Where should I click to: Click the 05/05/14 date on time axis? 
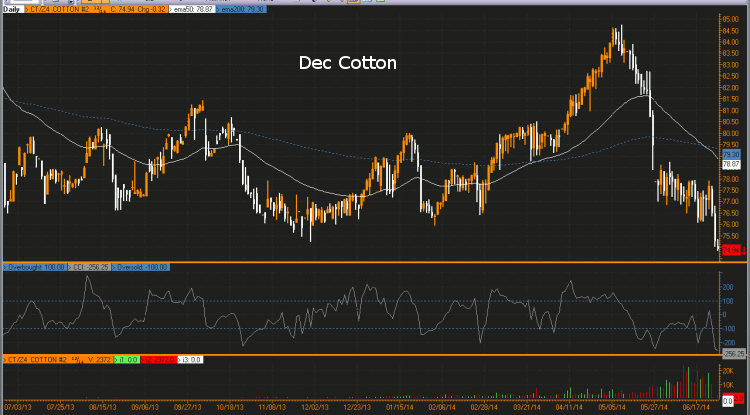click(x=610, y=407)
